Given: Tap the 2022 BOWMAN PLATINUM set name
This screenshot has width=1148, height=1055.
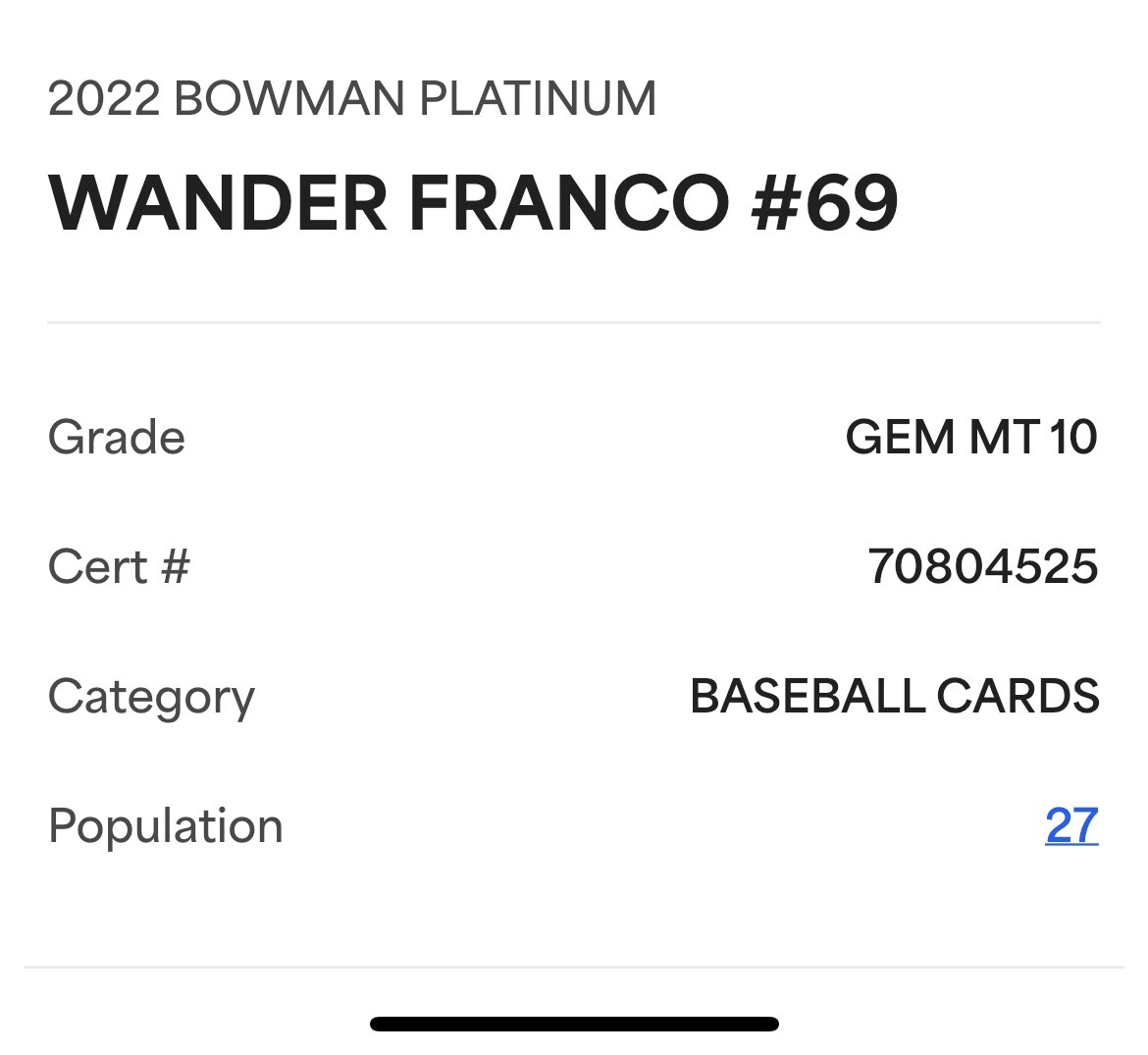Looking at the screenshot, I should pos(352,98).
